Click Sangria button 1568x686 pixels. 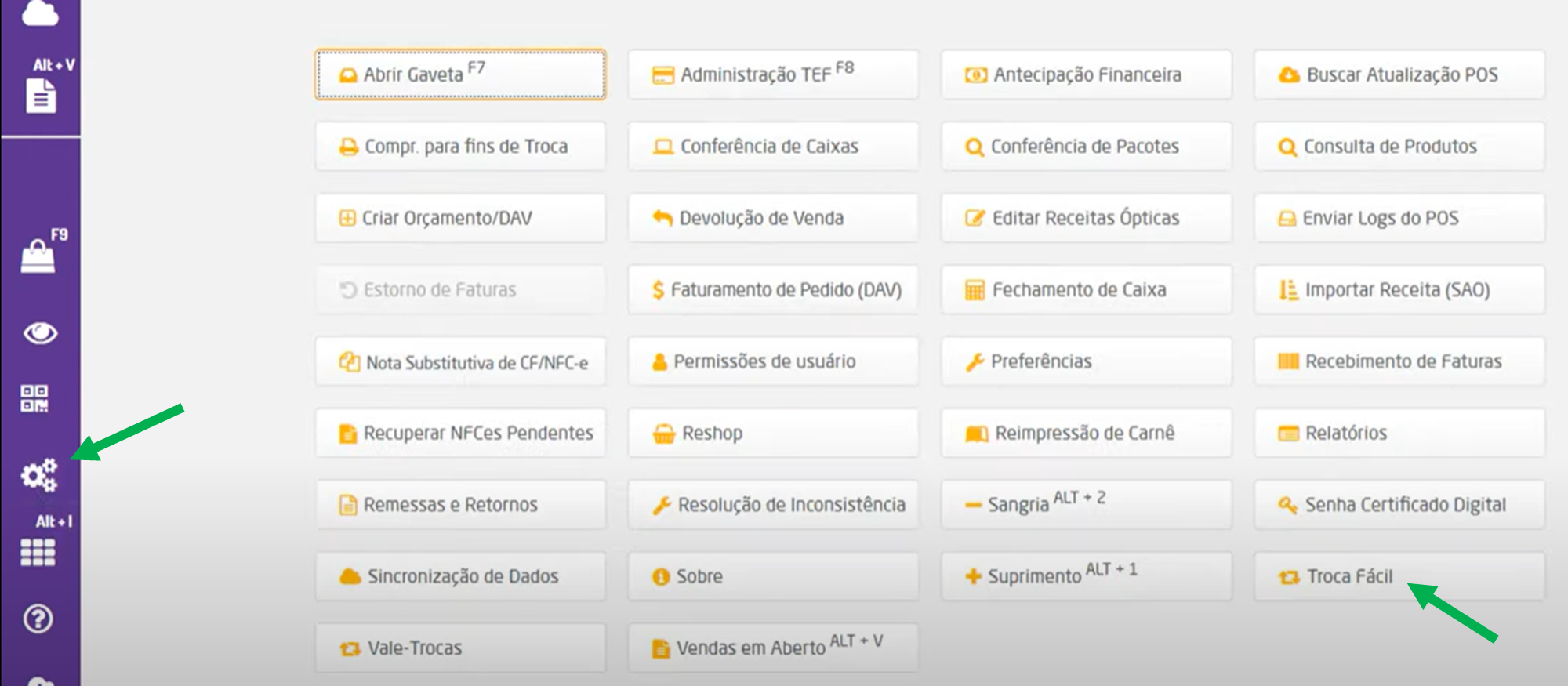click(1086, 504)
